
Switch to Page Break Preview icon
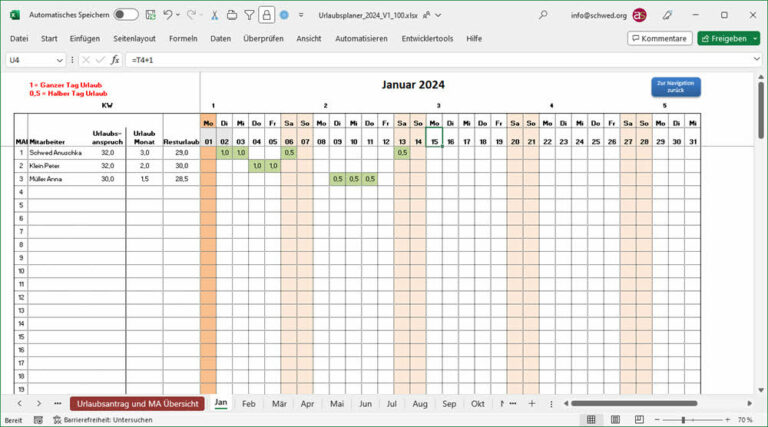(x=639, y=420)
